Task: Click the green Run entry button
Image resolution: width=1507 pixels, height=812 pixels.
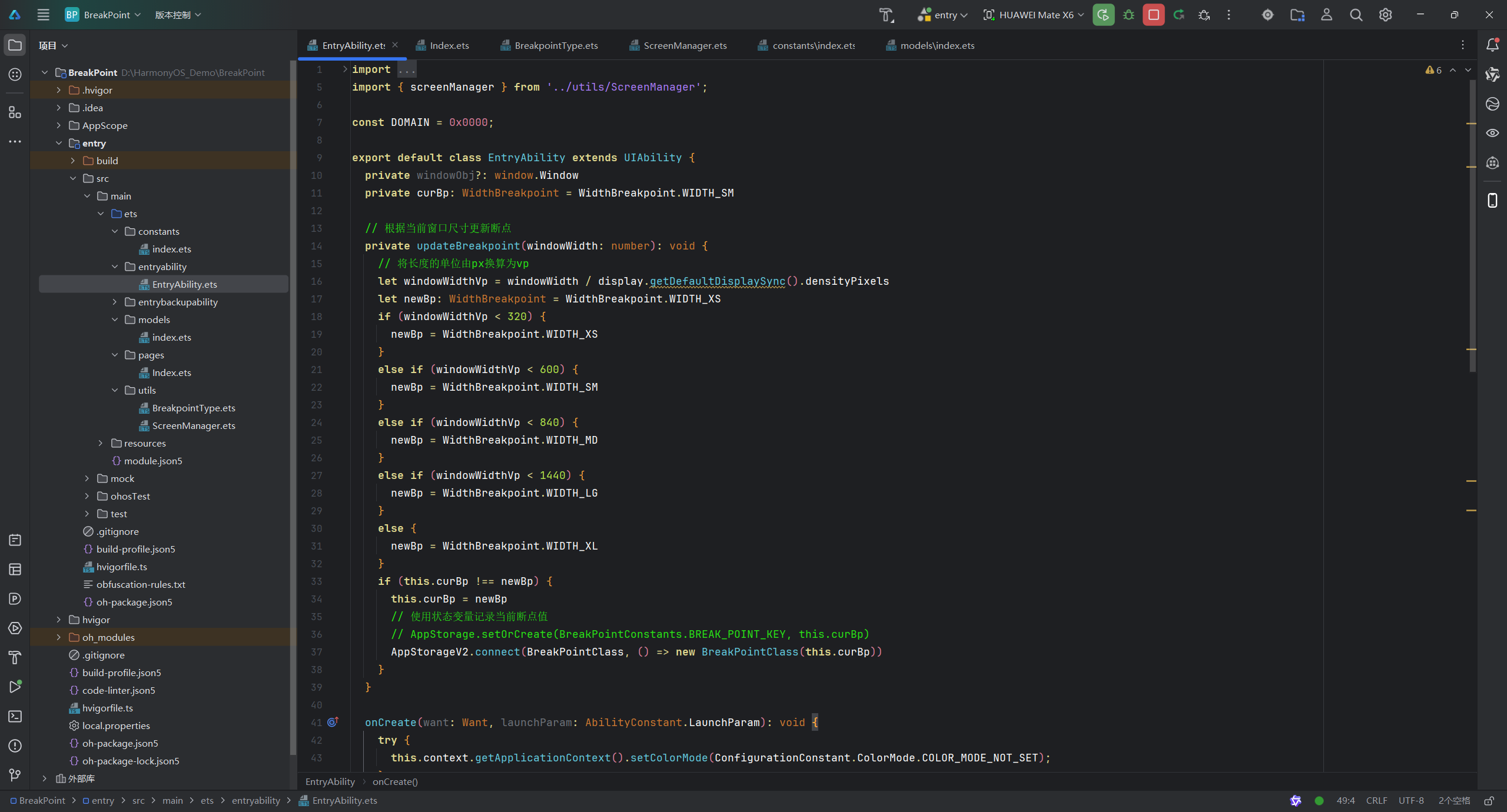Action: point(1103,15)
